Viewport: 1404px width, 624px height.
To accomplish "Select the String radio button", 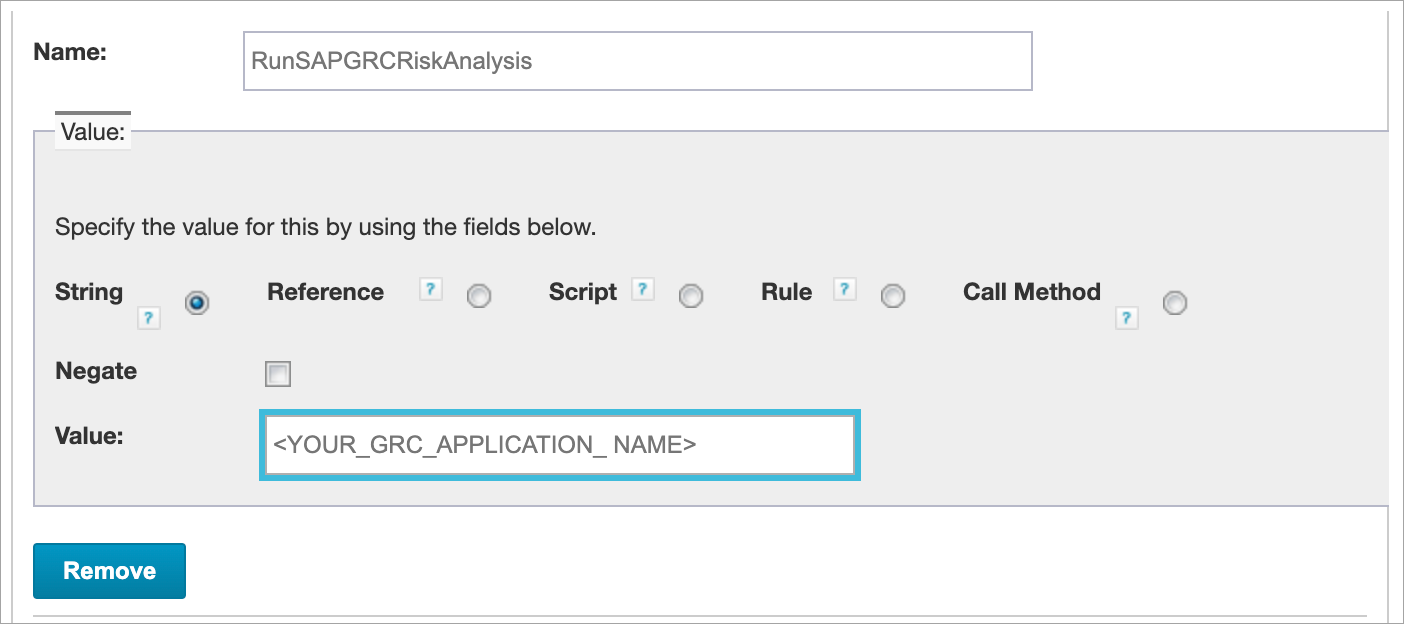I will pos(197,303).
